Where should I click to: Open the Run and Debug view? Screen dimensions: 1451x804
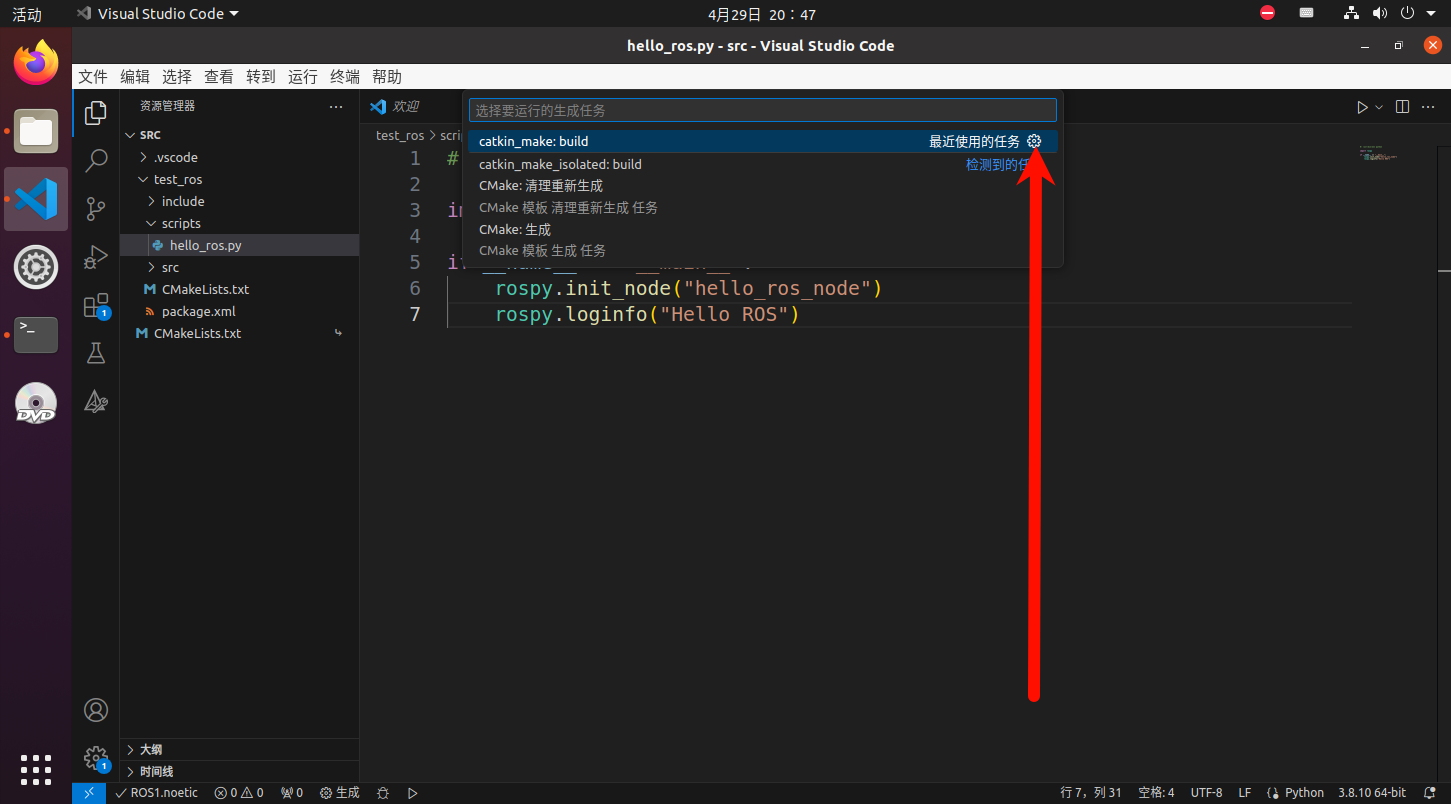96,257
